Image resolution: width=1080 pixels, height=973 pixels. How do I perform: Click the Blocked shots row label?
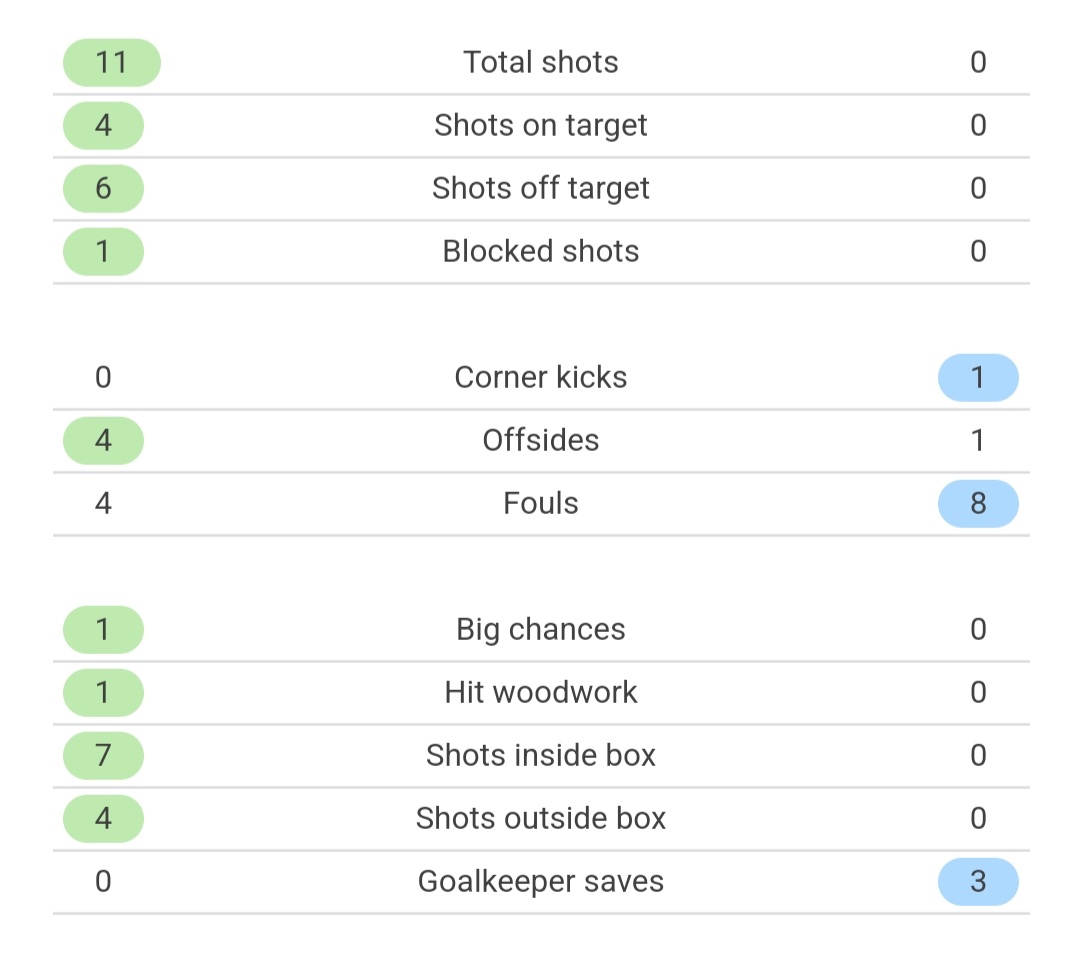(541, 251)
